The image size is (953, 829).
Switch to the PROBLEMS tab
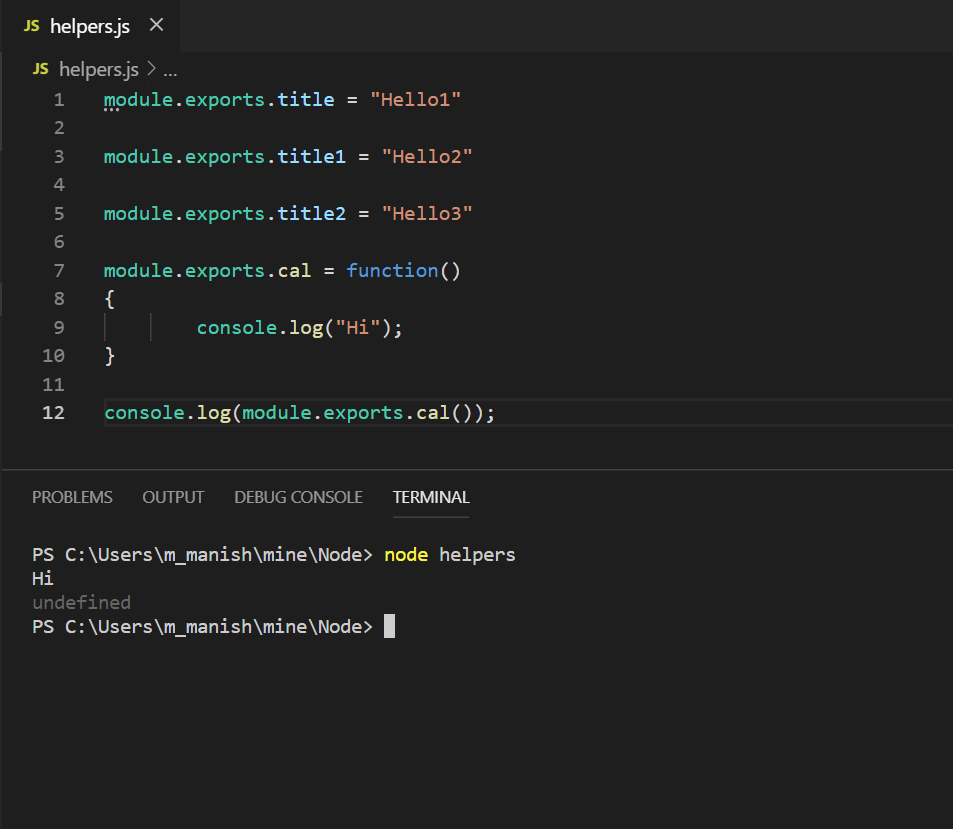(71, 497)
